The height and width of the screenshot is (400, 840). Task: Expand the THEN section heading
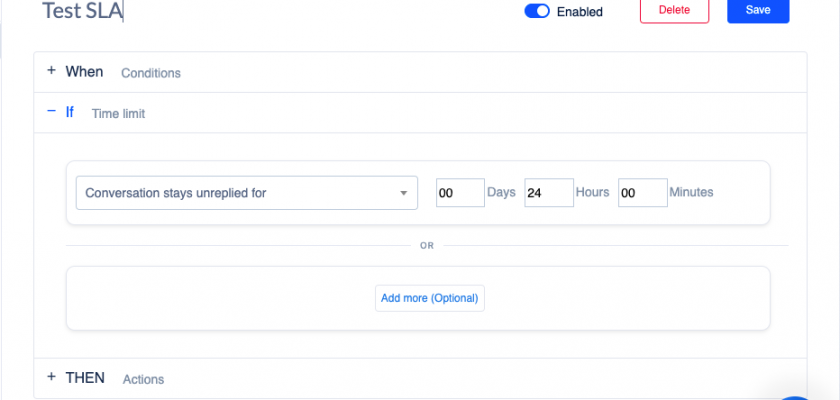(x=85, y=378)
